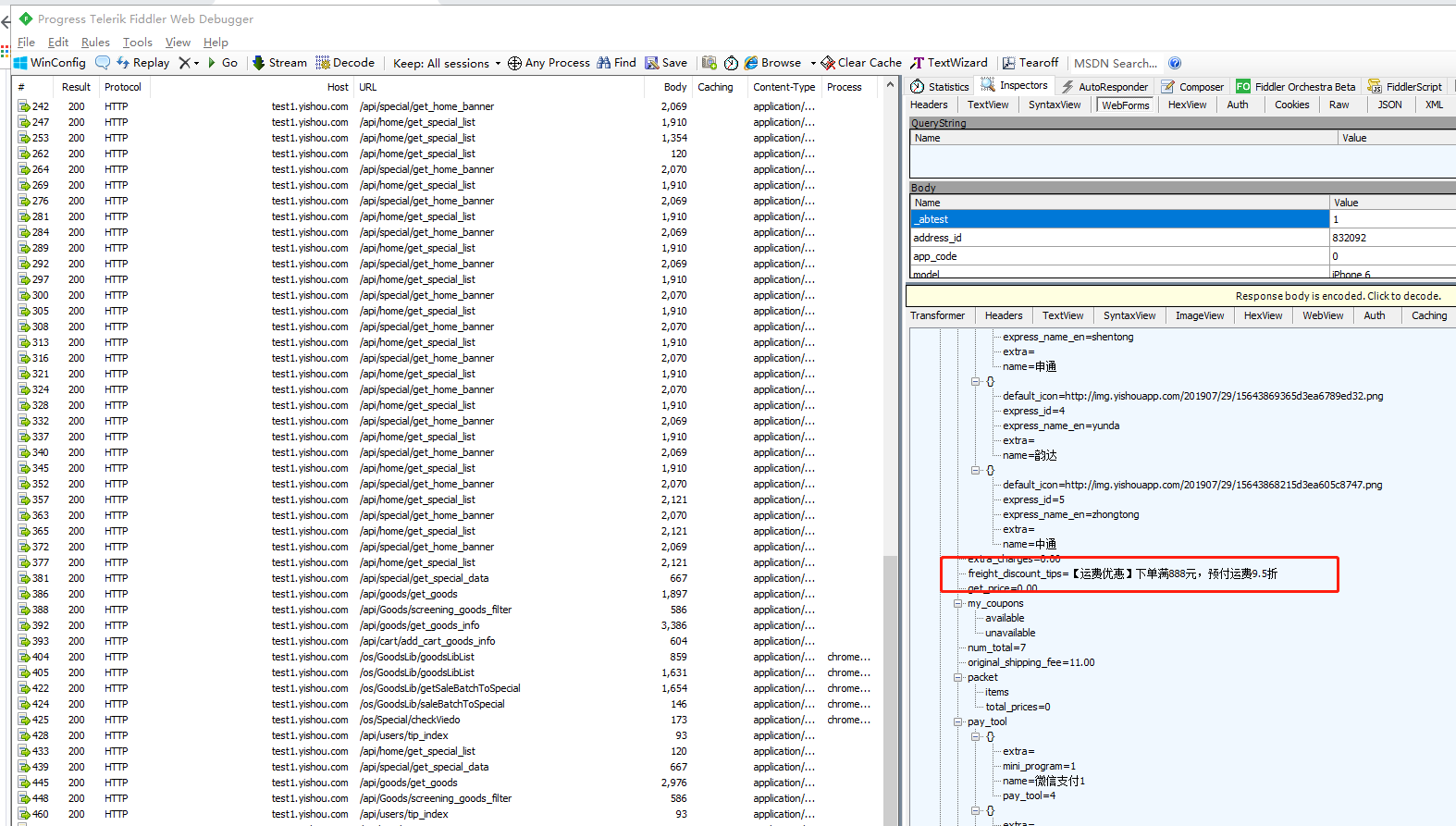Switch to request JSON tab
The width and height of the screenshot is (1456, 826).
pos(1389,105)
